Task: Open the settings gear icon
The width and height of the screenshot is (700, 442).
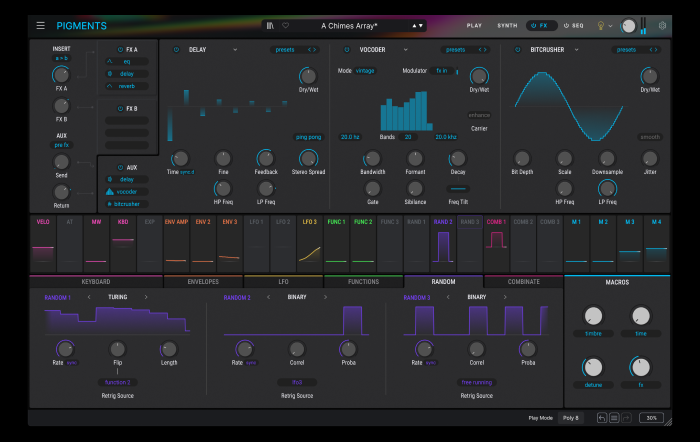Action: (x=662, y=25)
